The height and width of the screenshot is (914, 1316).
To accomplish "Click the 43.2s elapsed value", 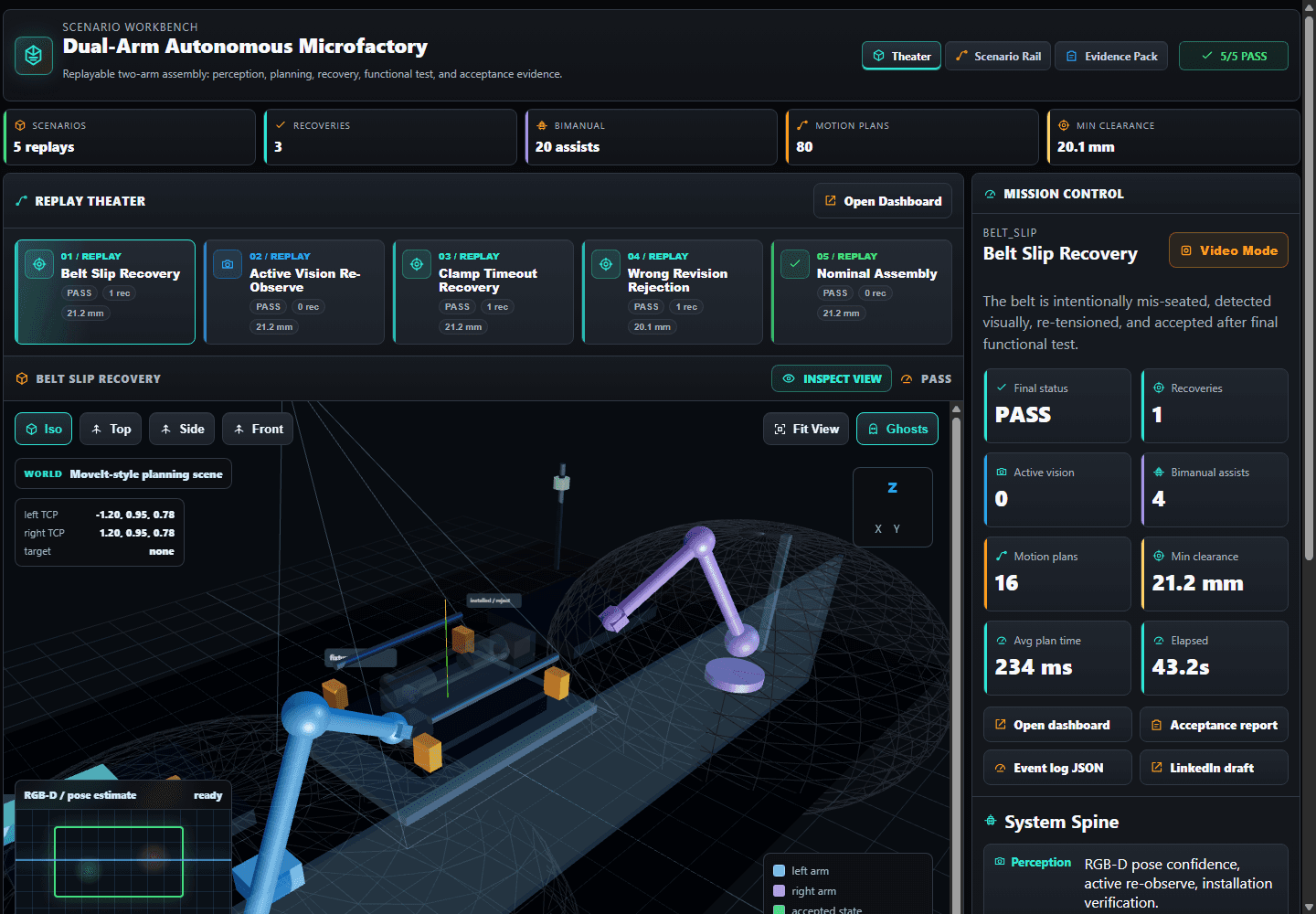I will pyautogui.click(x=1181, y=667).
